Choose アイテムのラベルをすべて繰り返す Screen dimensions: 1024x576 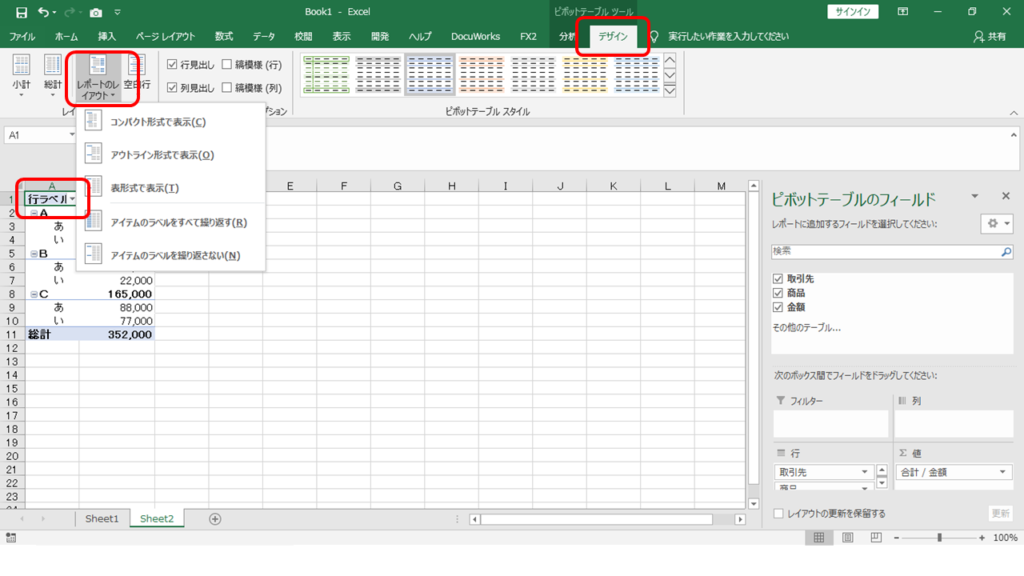[x=170, y=222]
